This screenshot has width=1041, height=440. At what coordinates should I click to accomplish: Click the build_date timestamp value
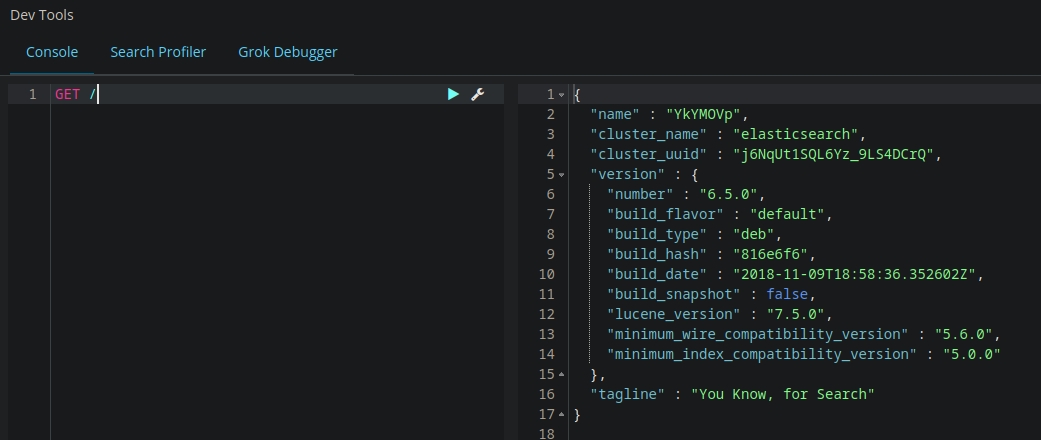point(860,274)
